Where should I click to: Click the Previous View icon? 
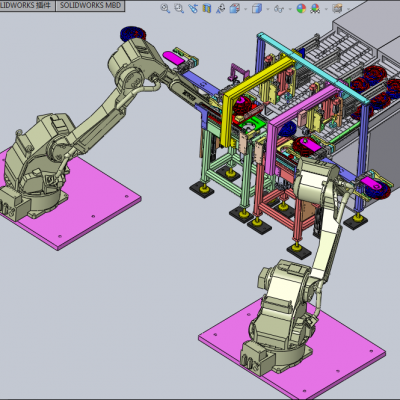point(193,8)
